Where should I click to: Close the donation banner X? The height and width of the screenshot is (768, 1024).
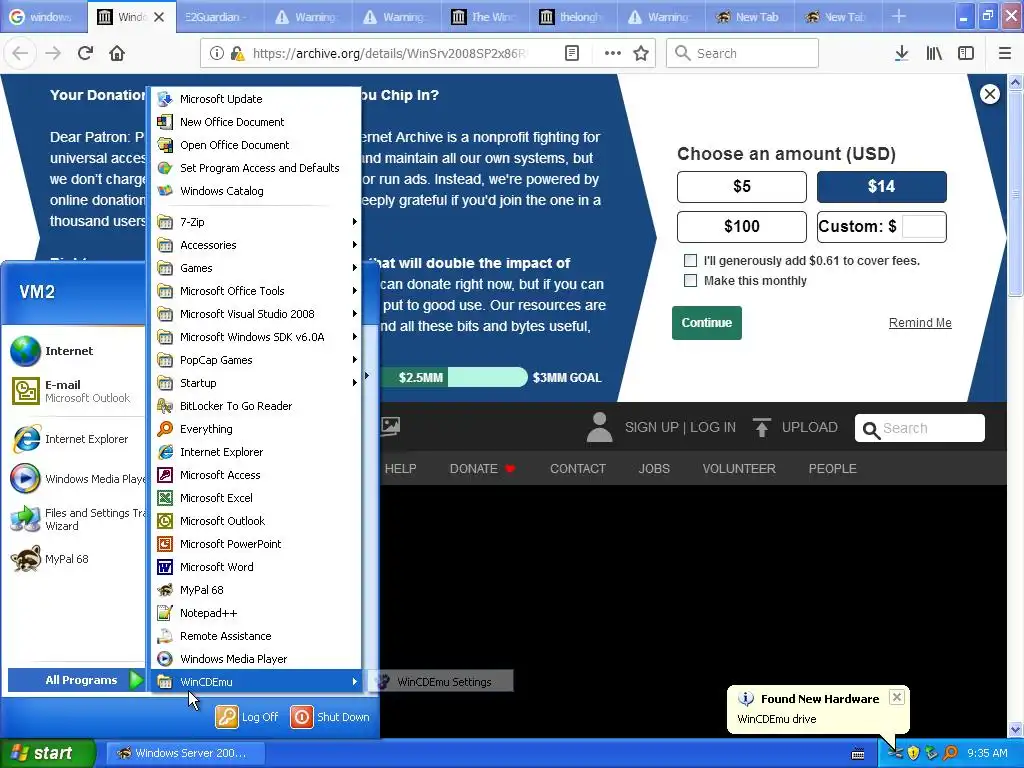989,94
